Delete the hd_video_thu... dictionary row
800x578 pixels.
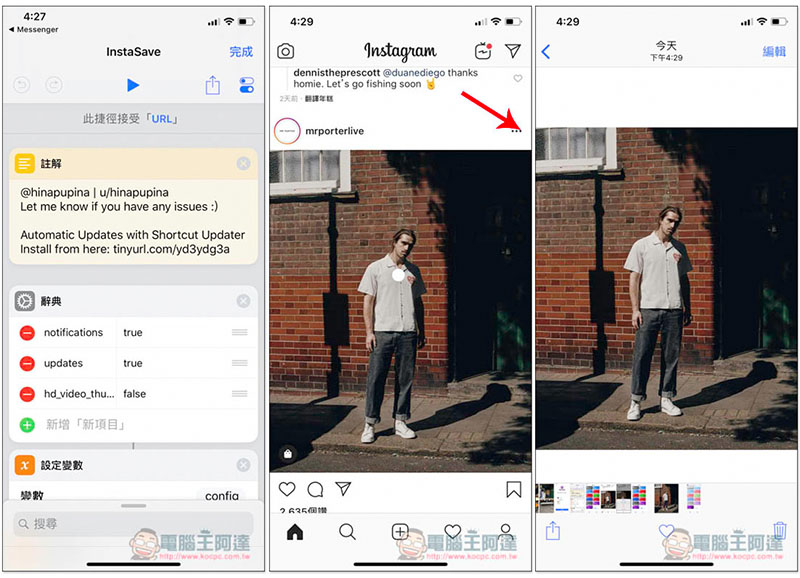(27, 394)
